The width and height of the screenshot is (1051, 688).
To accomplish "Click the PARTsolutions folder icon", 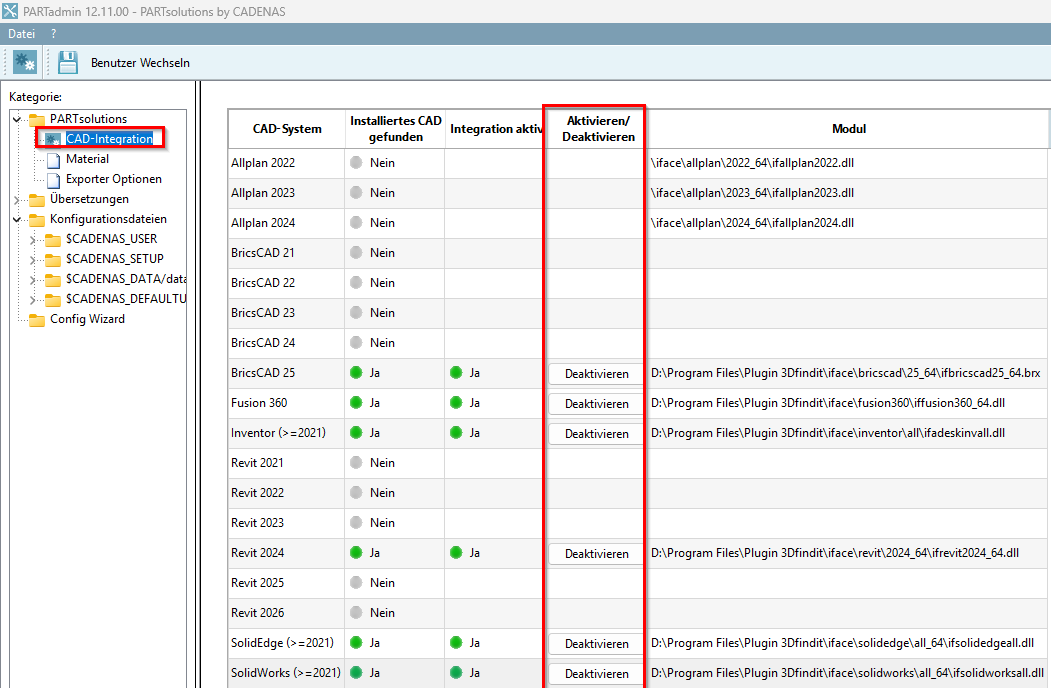I will (37, 119).
